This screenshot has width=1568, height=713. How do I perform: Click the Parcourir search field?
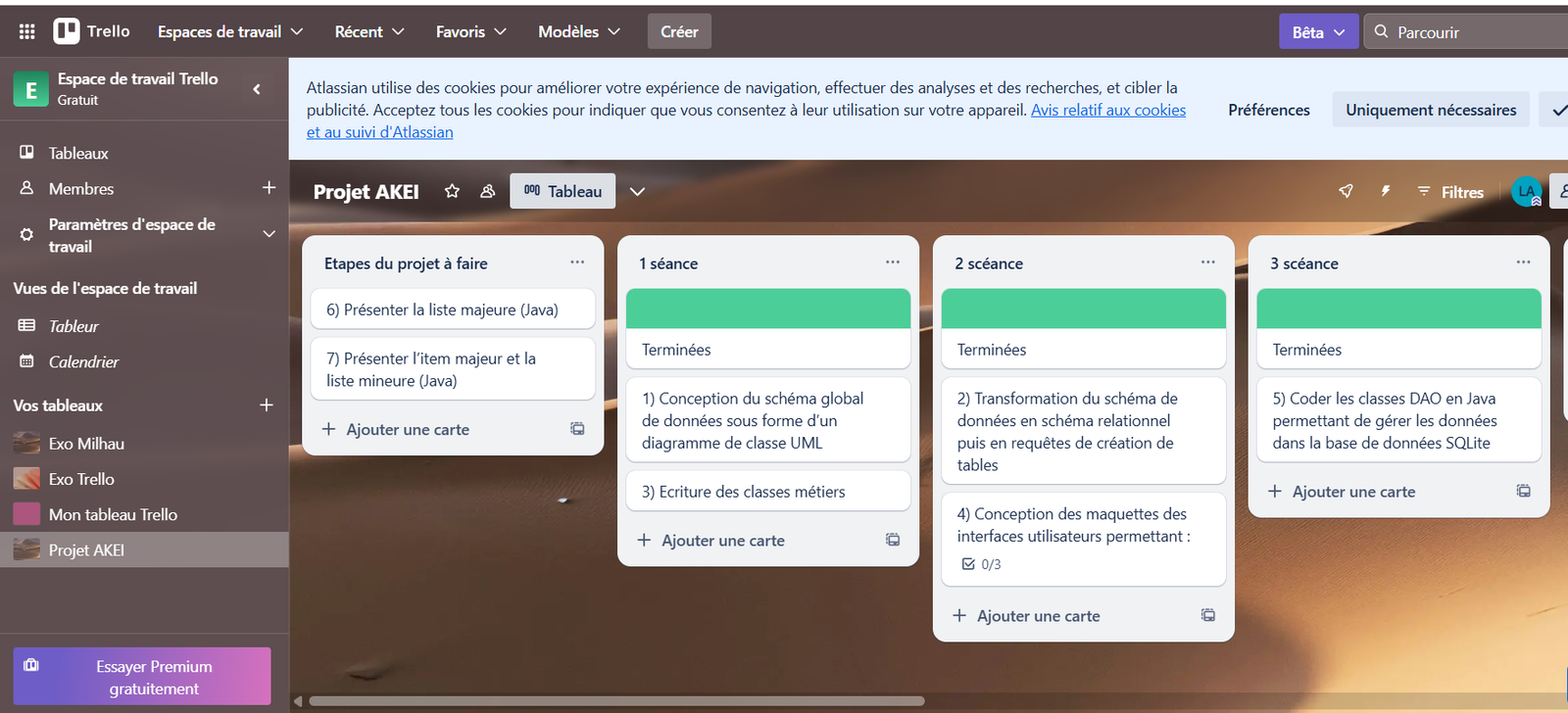click(1475, 31)
